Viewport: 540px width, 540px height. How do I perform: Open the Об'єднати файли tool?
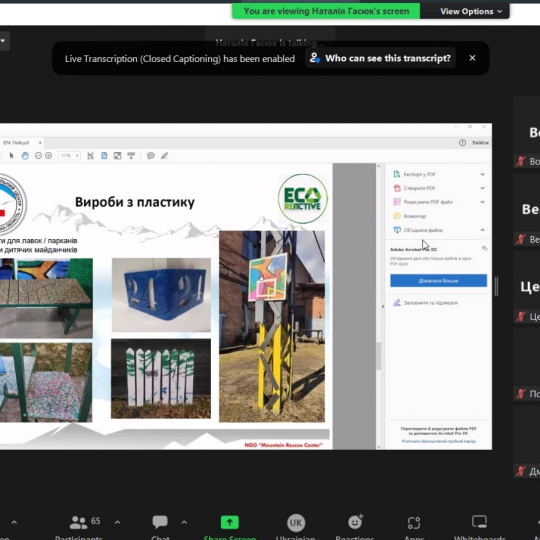[x=418, y=230]
